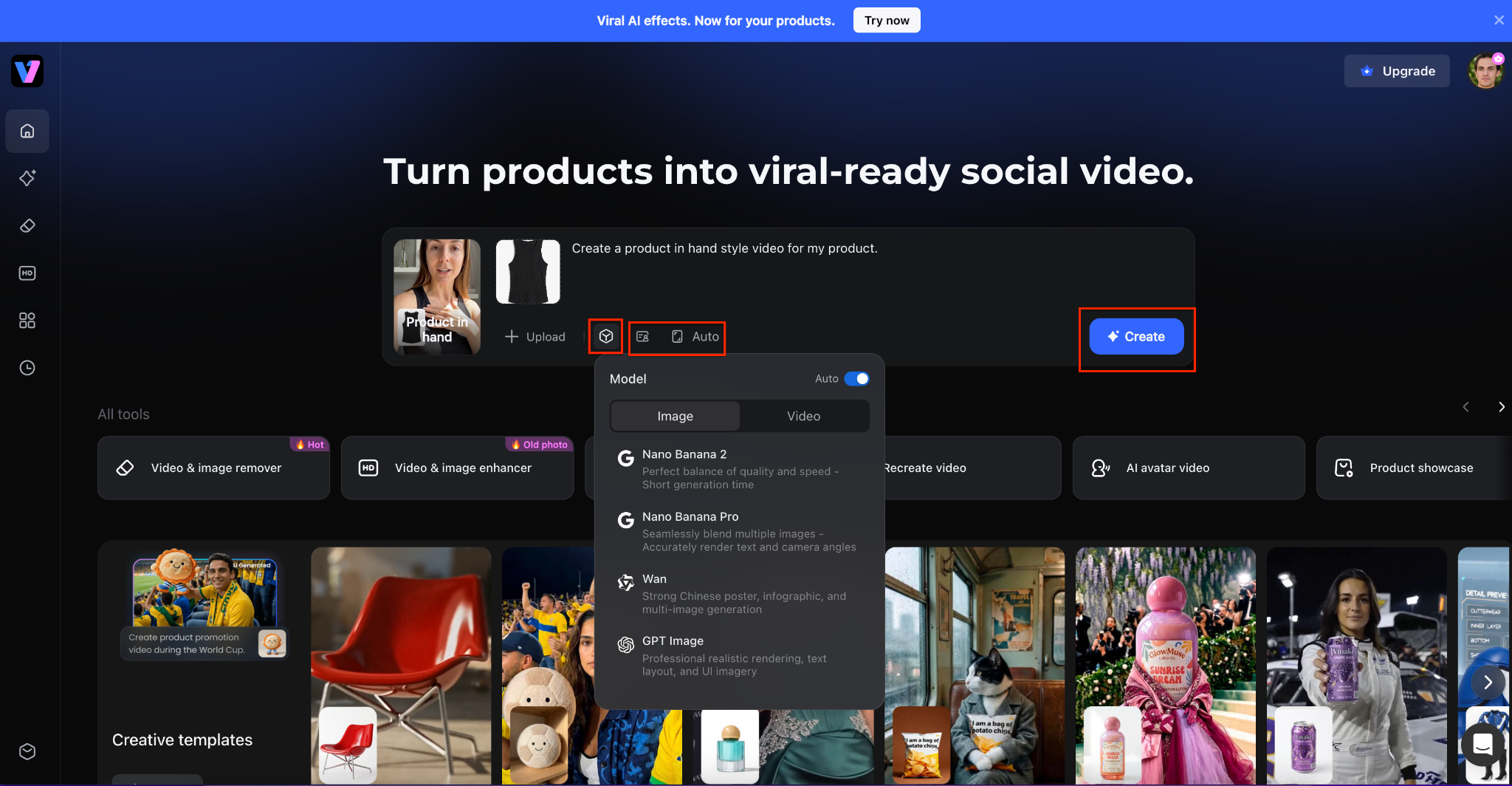Select the Nano Banana 2 model
The width and height of the screenshot is (1512, 786).
pos(739,469)
